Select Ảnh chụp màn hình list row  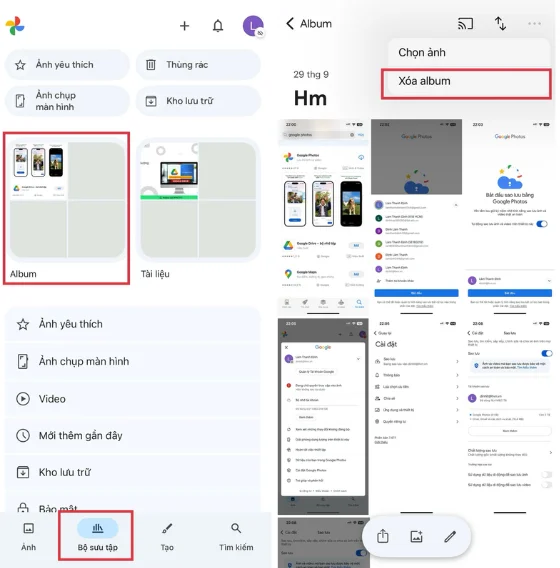point(133,361)
